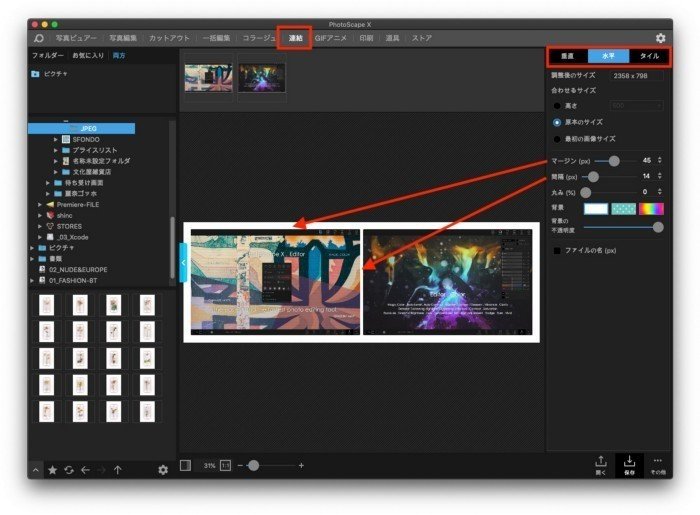Click the フォルダー view button

click(x=48, y=55)
